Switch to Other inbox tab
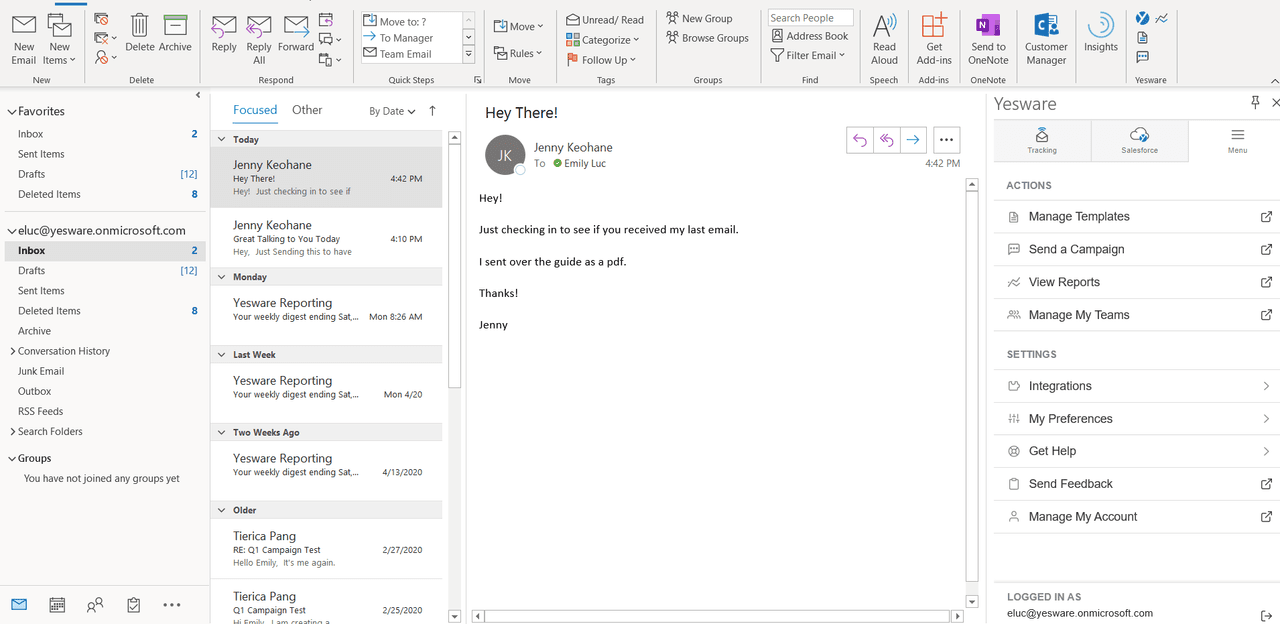 coord(307,110)
